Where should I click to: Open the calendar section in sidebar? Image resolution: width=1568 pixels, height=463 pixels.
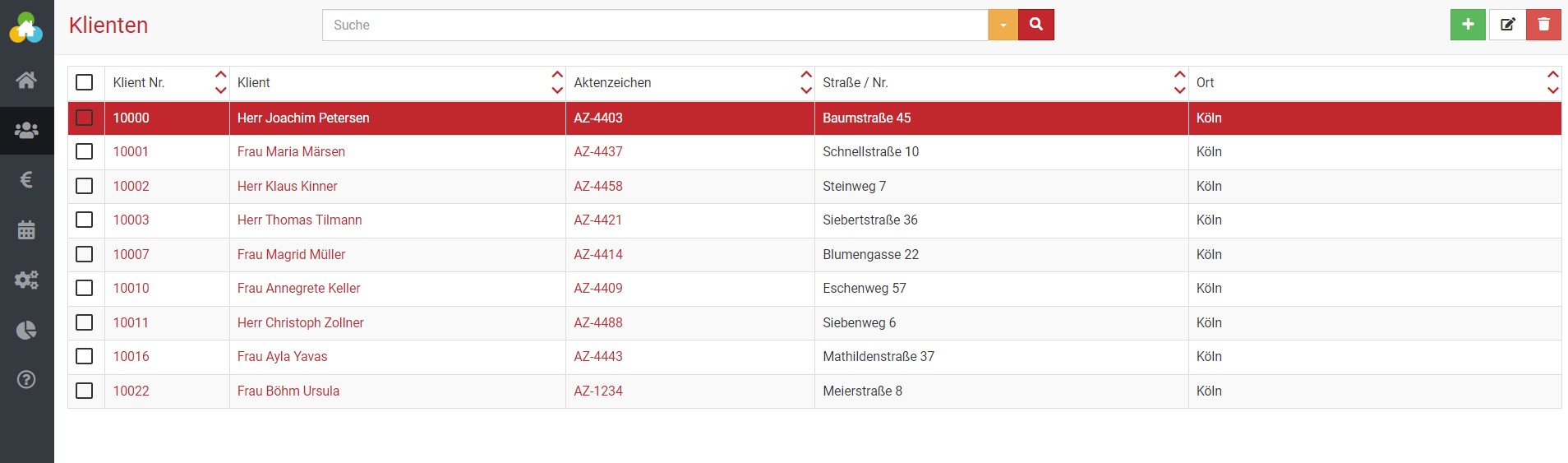(26, 229)
